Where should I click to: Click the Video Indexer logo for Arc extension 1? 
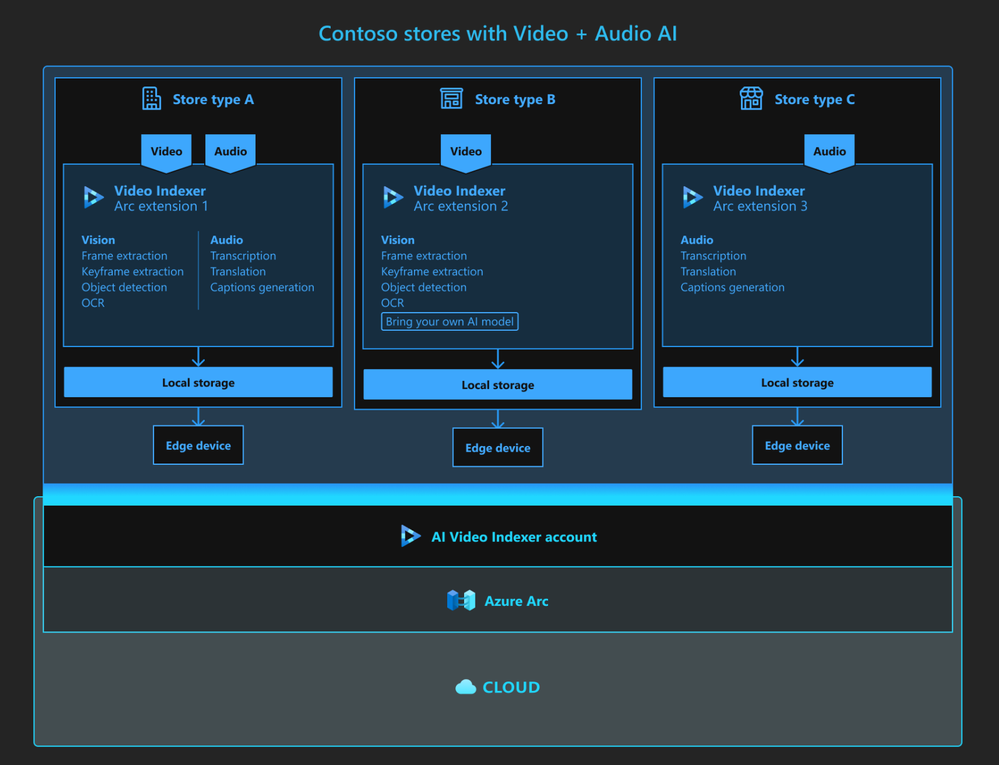(93, 197)
